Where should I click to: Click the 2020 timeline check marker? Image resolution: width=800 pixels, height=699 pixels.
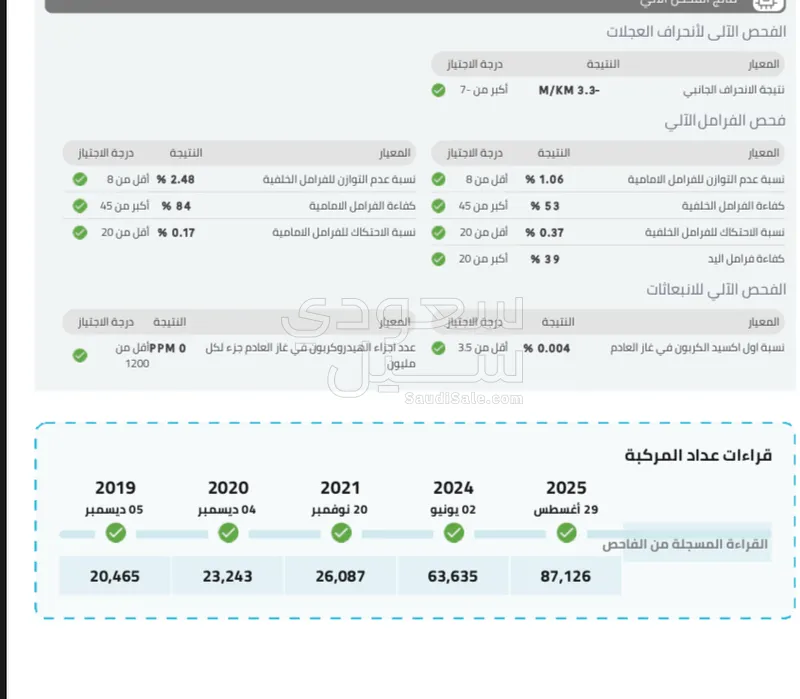228,534
